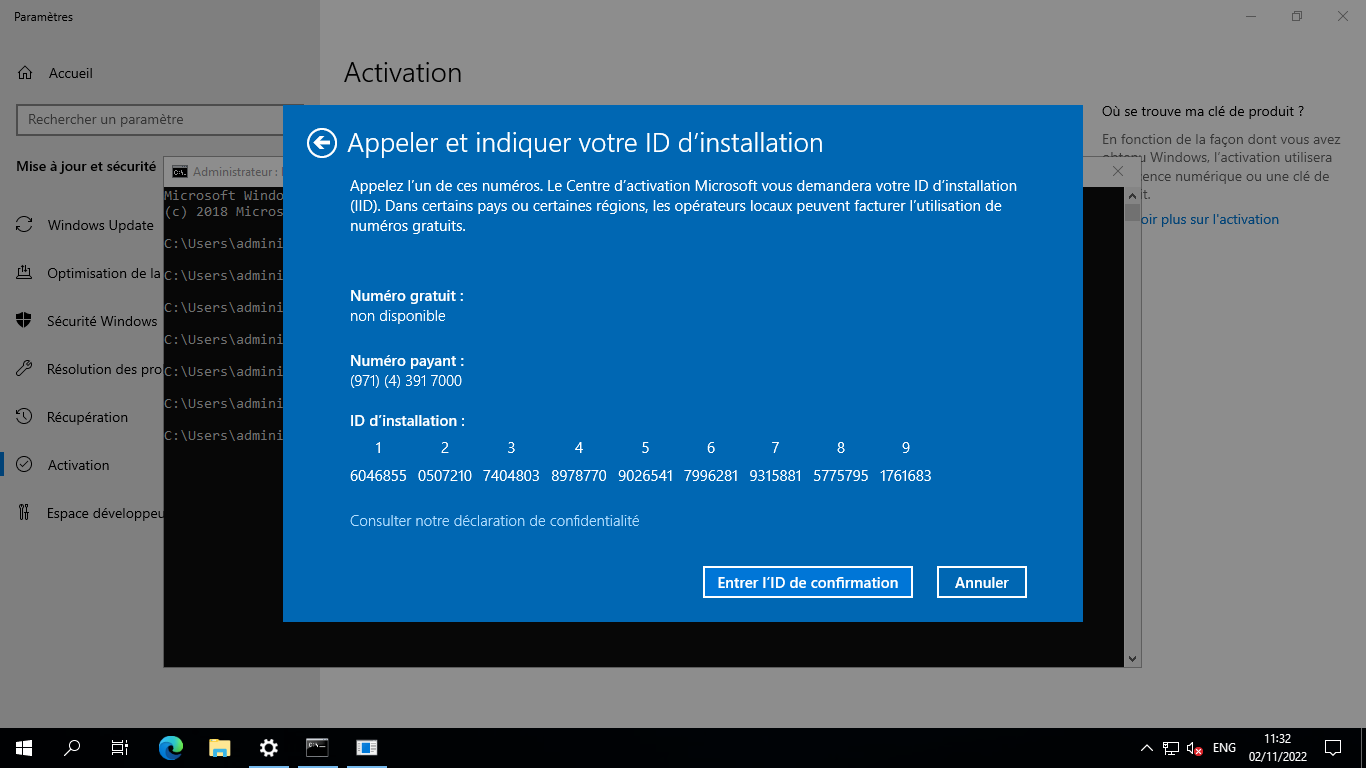
Task: Open the Windows Start menu
Action: [x=24, y=747]
